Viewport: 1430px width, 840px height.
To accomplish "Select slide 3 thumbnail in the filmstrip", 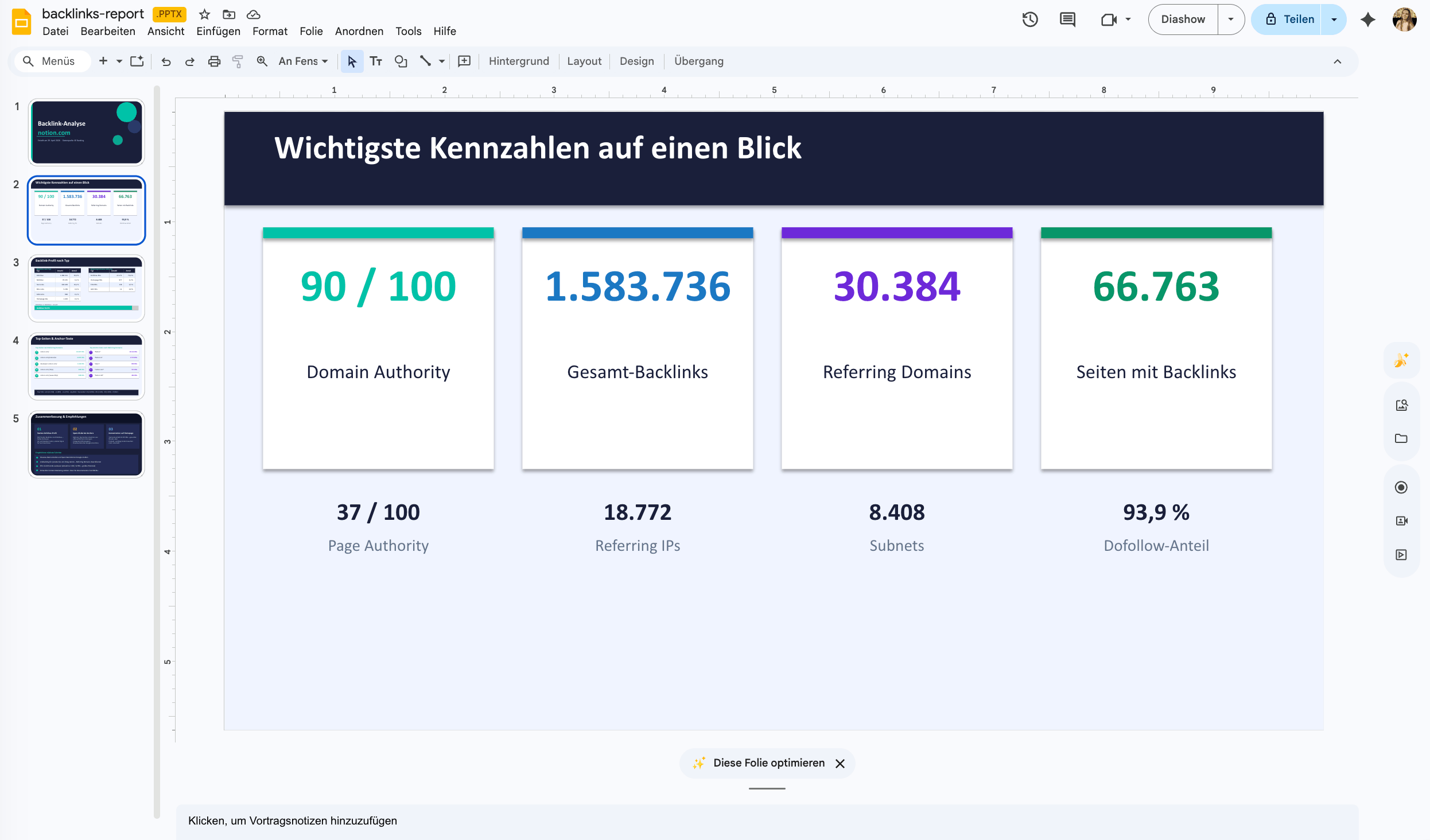I will pyautogui.click(x=86, y=289).
